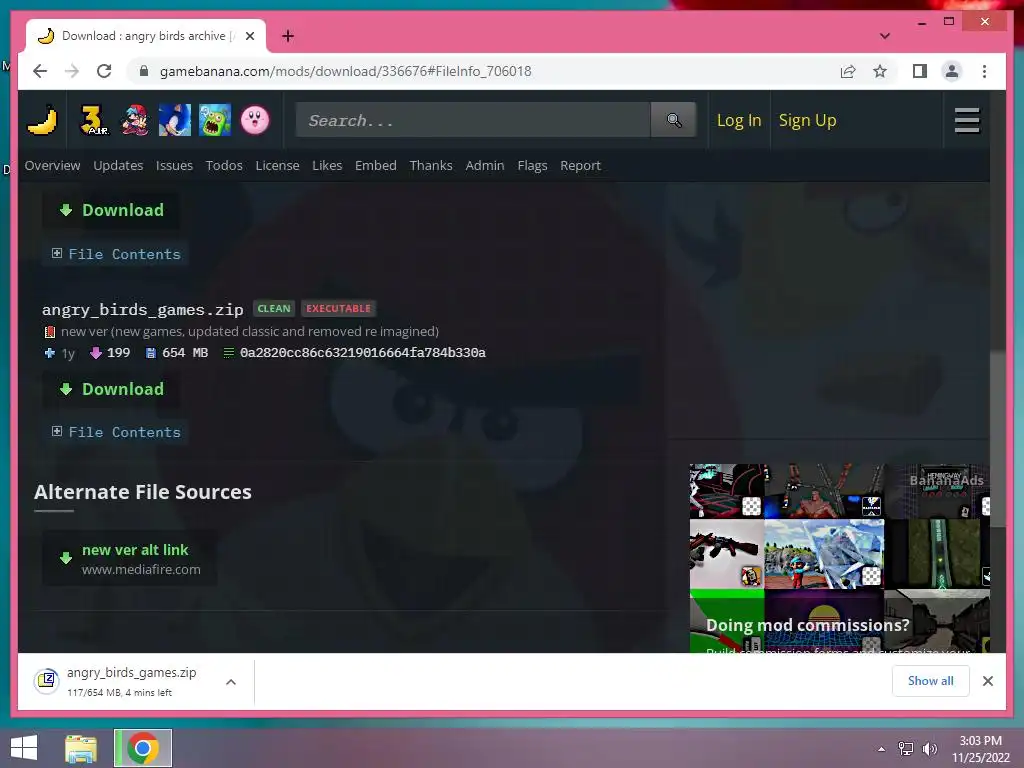
Task: Open the Sonic 3 A.I.R. game icon
Action: pyautogui.click(x=93, y=120)
